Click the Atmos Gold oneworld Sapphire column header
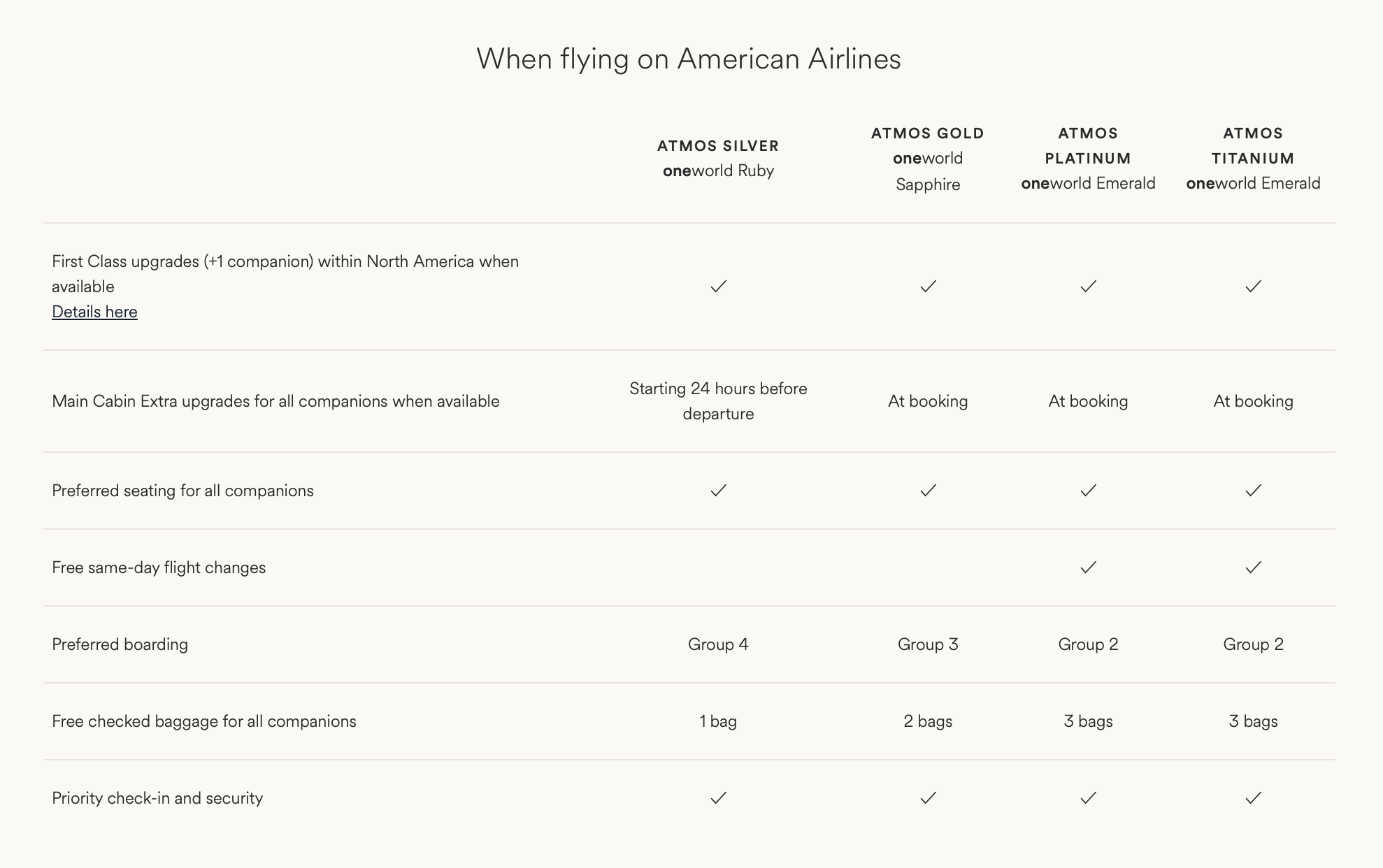The height and width of the screenshot is (868, 1383). (x=928, y=159)
